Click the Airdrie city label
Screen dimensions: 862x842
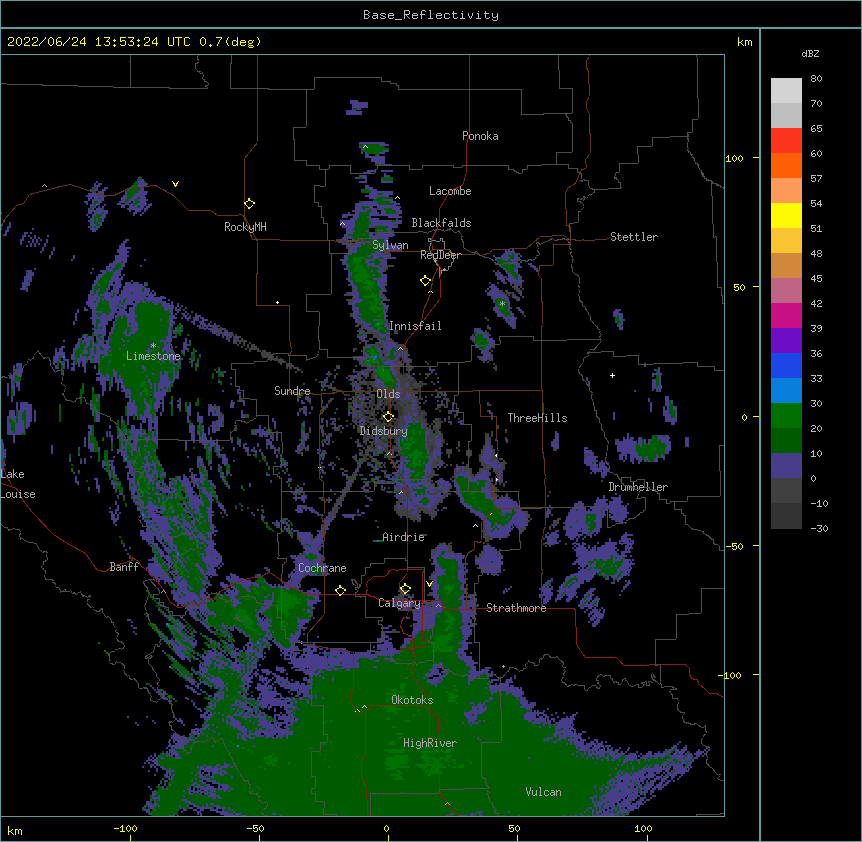(403, 537)
